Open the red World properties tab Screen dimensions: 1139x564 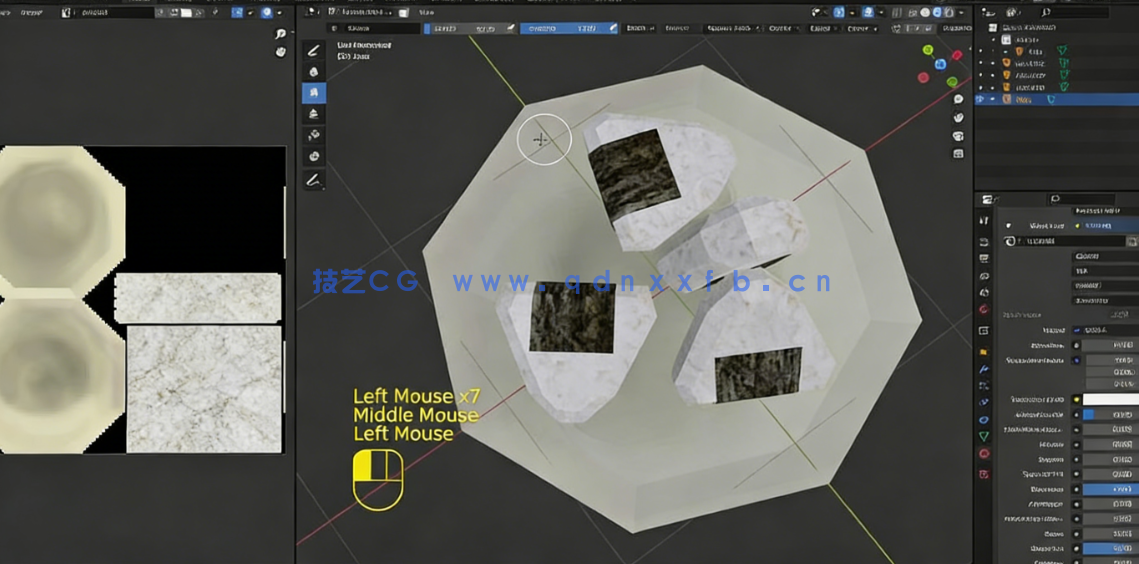pos(984,309)
